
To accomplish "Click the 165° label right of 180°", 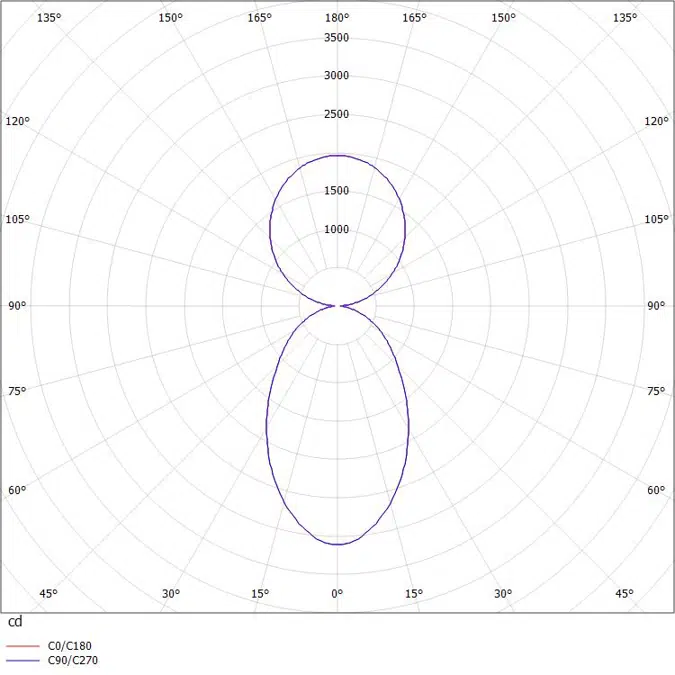I will click(x=415, y=18).
